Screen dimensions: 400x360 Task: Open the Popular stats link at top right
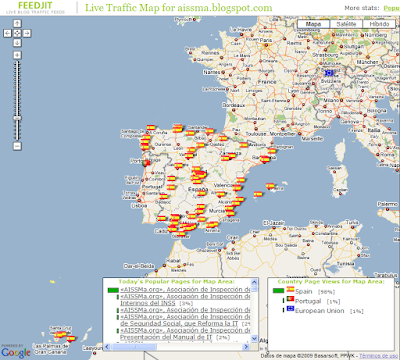click(x=391, y=8)
